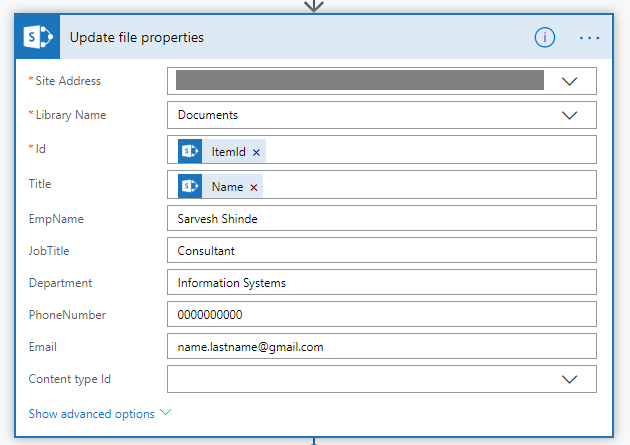This screenshot has width=630, height=445.
Task: Click the empty area of the Id field
Action: (430, 151)
